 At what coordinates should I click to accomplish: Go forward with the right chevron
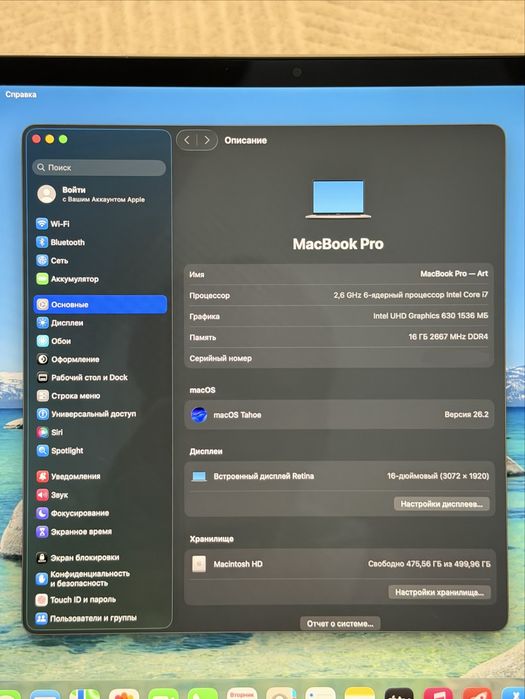coord(207,140)
